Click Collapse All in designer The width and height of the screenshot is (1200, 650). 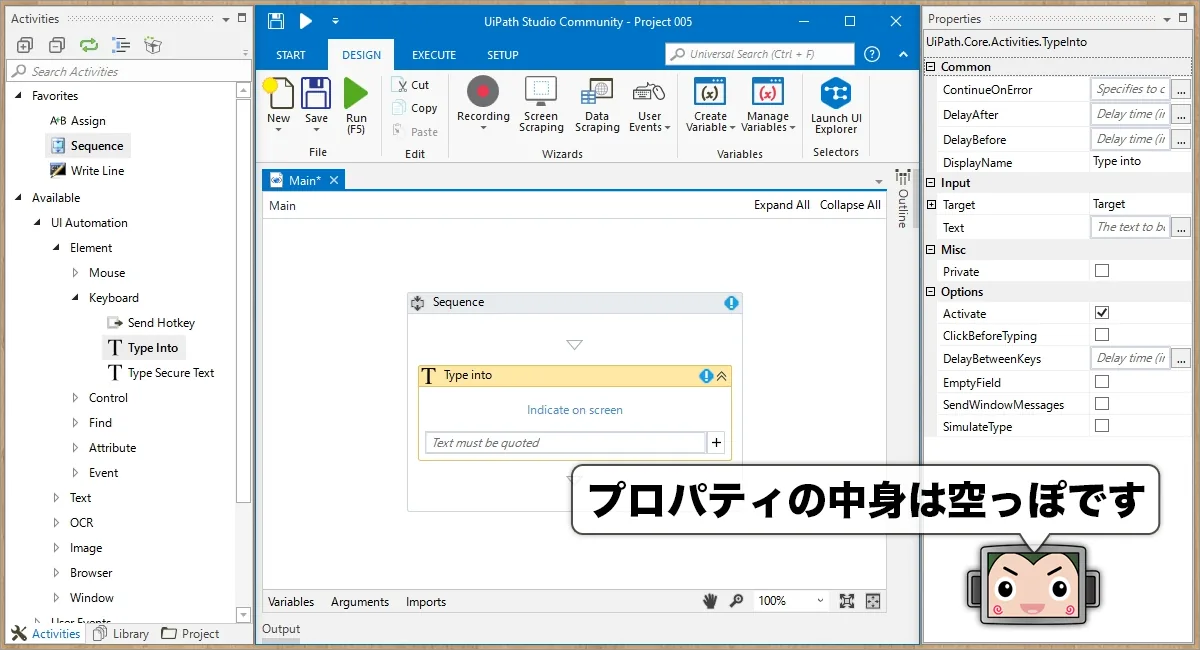tap(850, 205)
